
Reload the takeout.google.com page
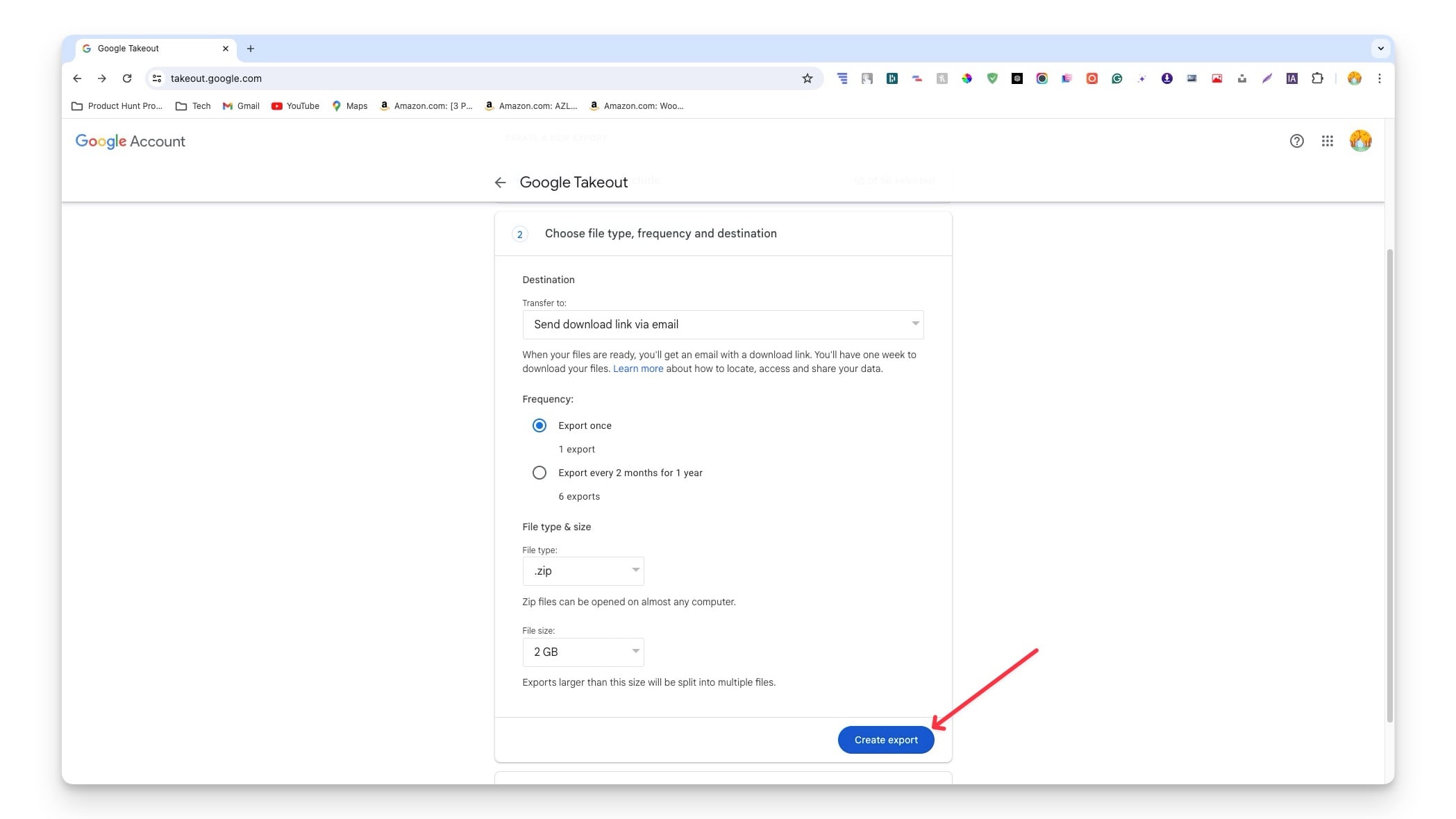127,78
